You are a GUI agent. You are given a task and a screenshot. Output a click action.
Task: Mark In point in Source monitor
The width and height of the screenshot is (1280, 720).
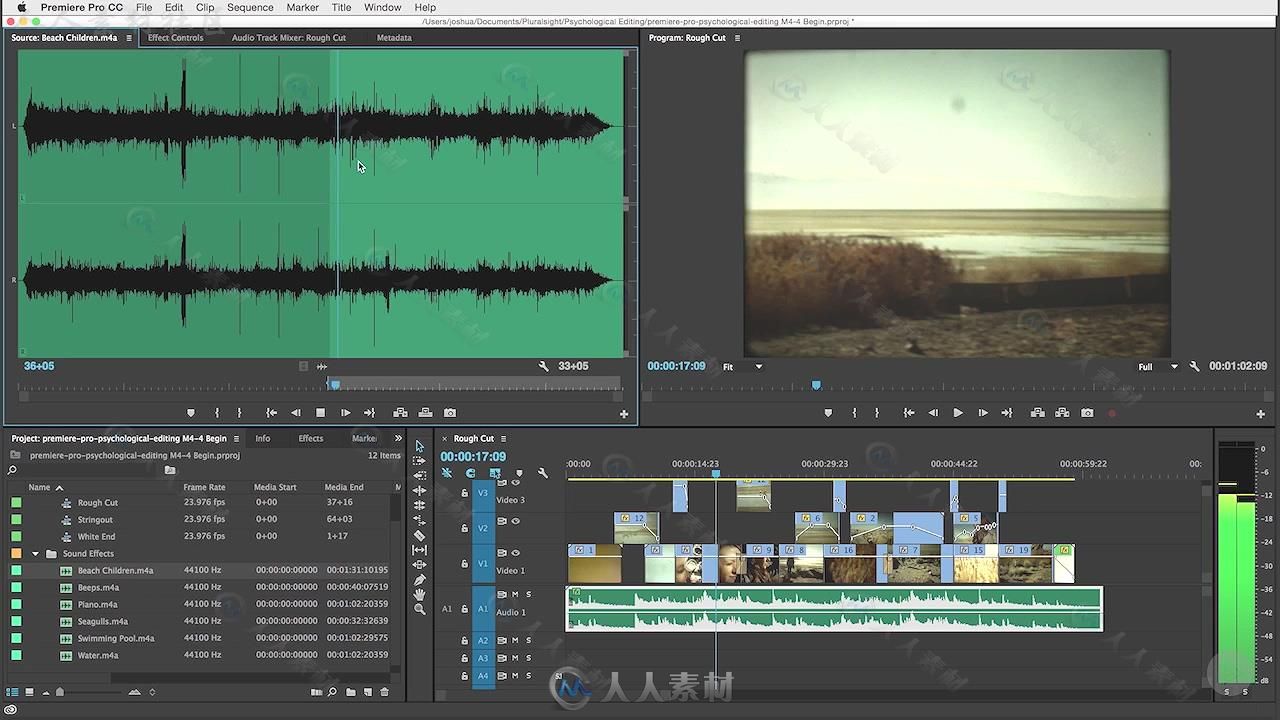[217, 413]
